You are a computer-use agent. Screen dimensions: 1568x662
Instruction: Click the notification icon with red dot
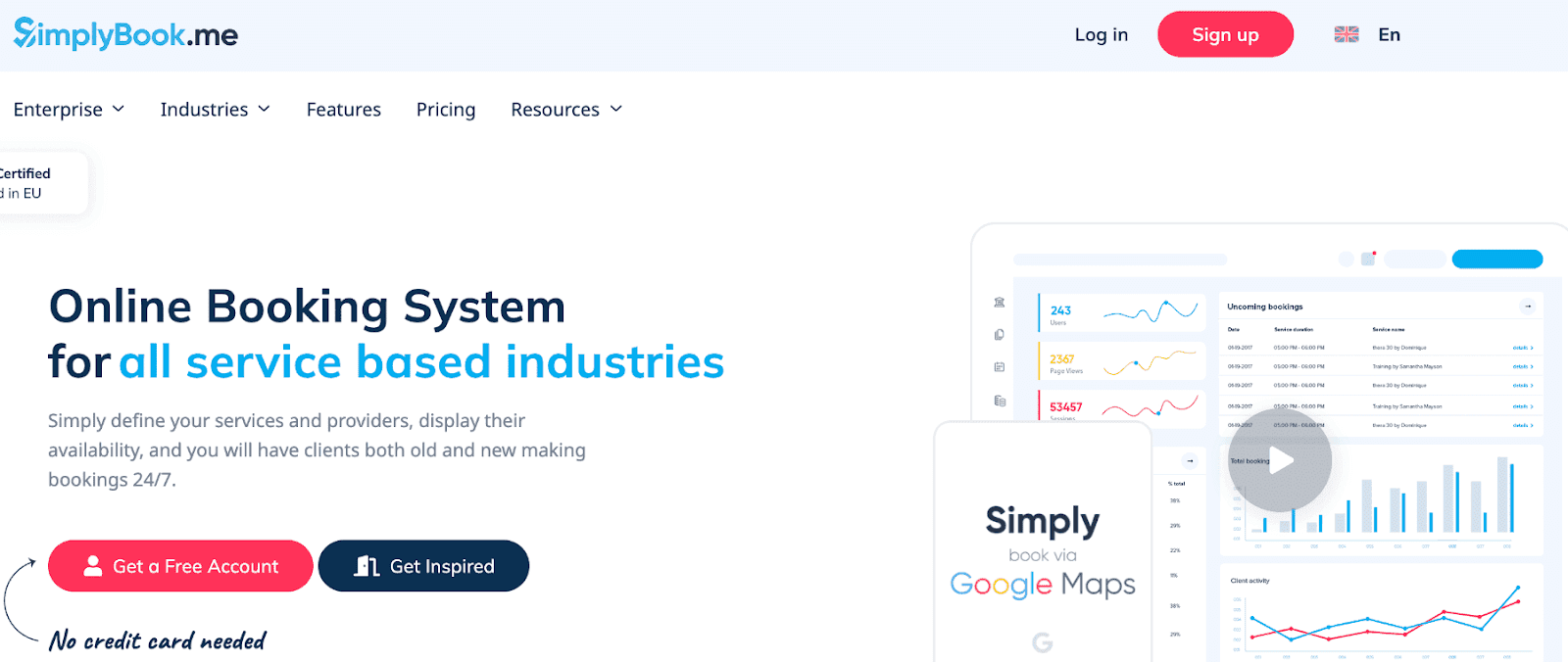click(x=1369, y=259)
